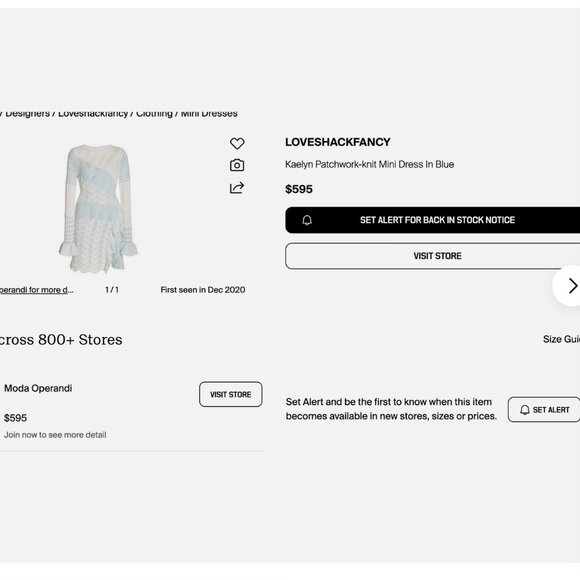The image size is (580, 580).
Task: Click the heart wishlist icon
Action: pyautogui.click(x=237, y=143)
